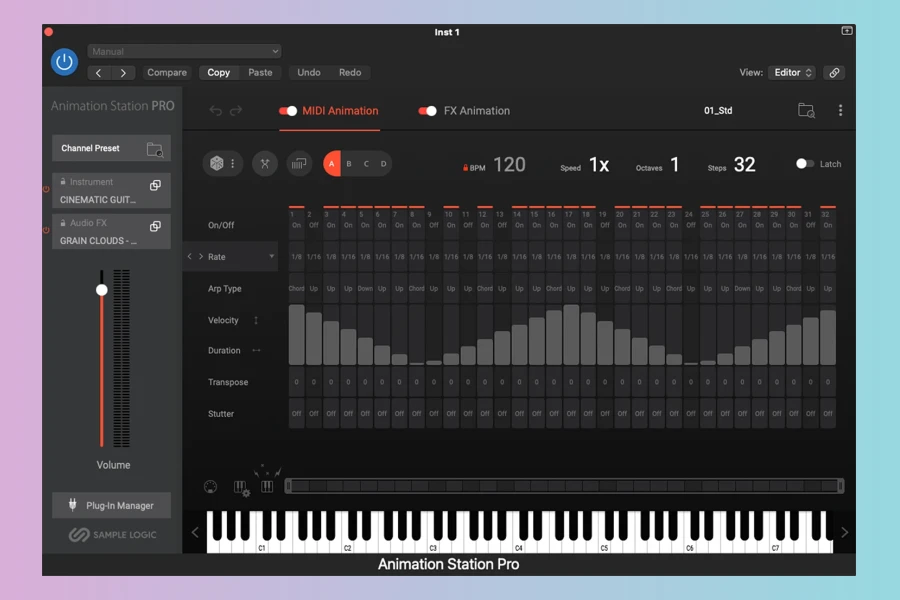Click the Redo button in header
900x600 pixels.
(350, 73)
